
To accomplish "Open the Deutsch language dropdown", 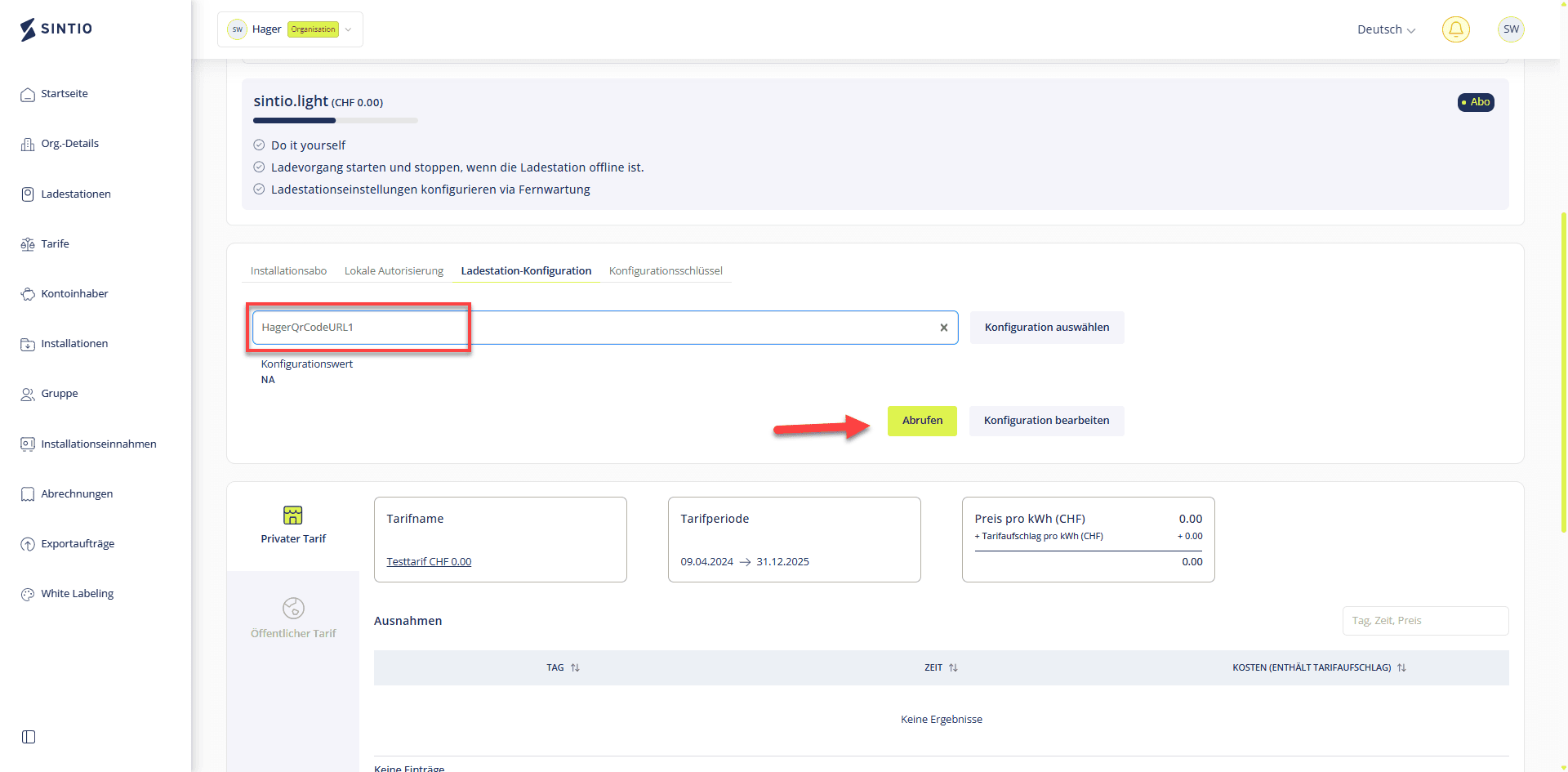I will [x=1386, y=29].
